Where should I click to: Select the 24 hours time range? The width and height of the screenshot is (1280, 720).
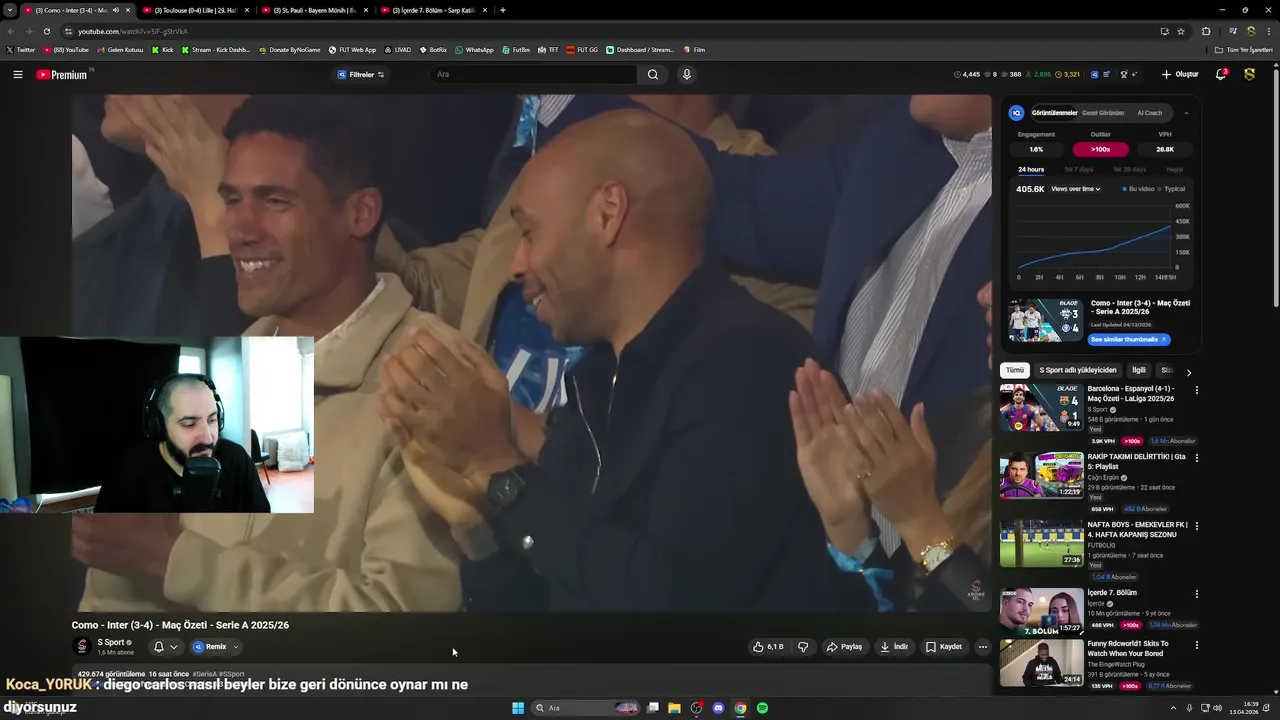click(1031, 170)
